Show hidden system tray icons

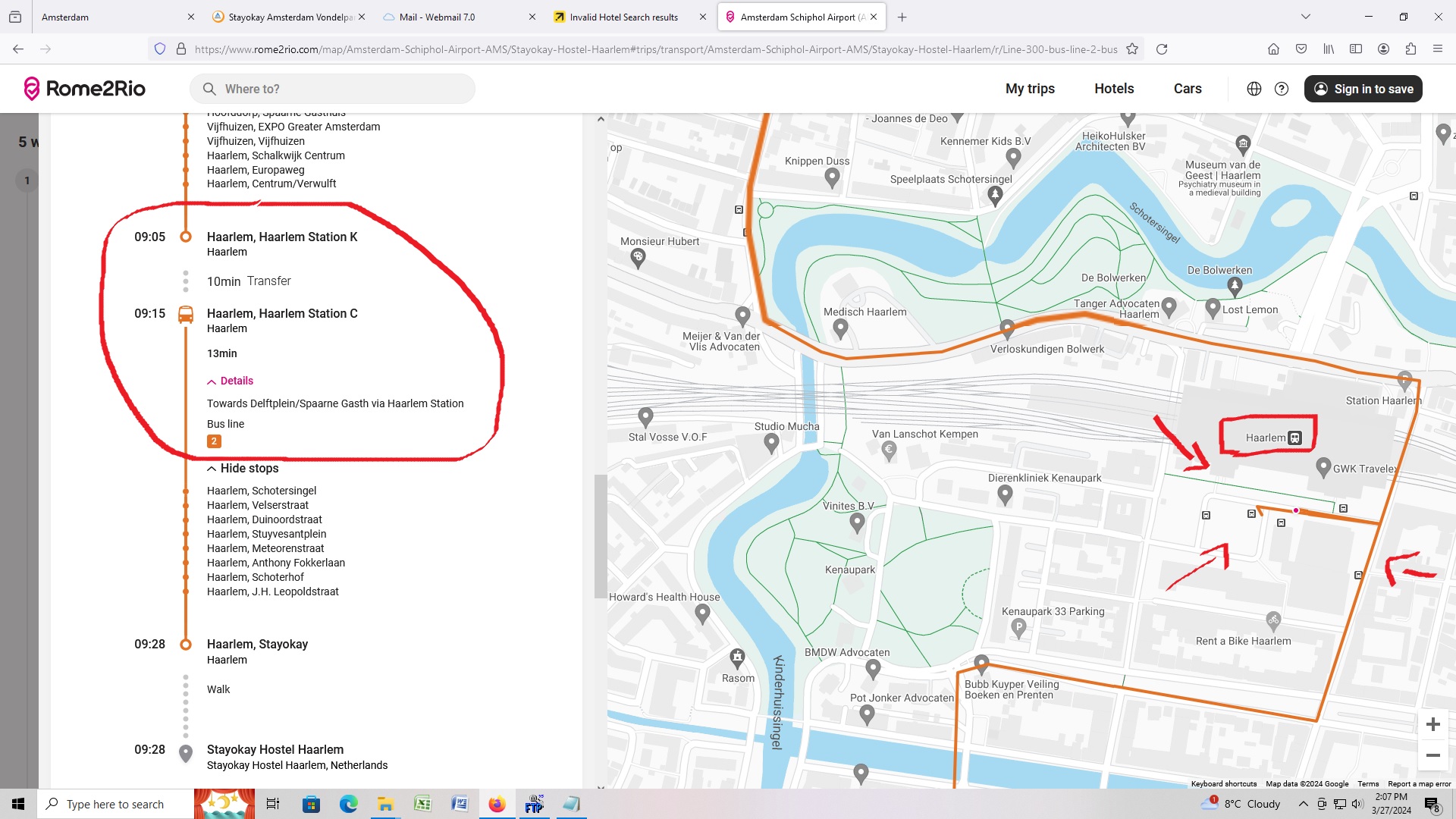[1303, 804]
